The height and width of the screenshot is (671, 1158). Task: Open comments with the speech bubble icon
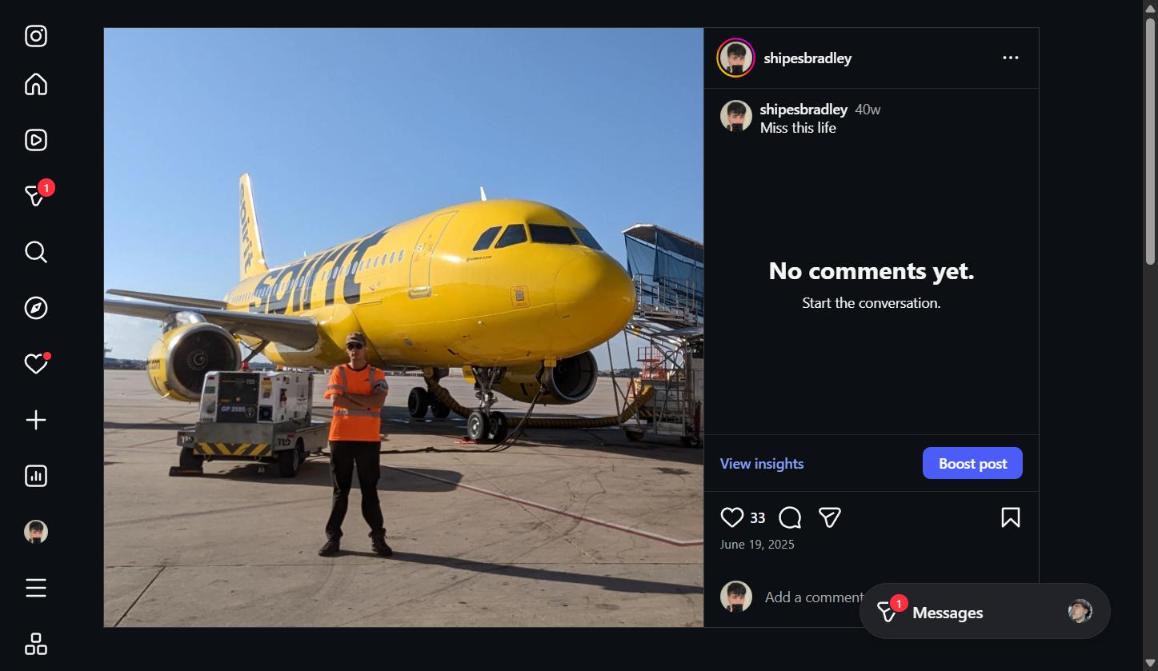[789, 517]
